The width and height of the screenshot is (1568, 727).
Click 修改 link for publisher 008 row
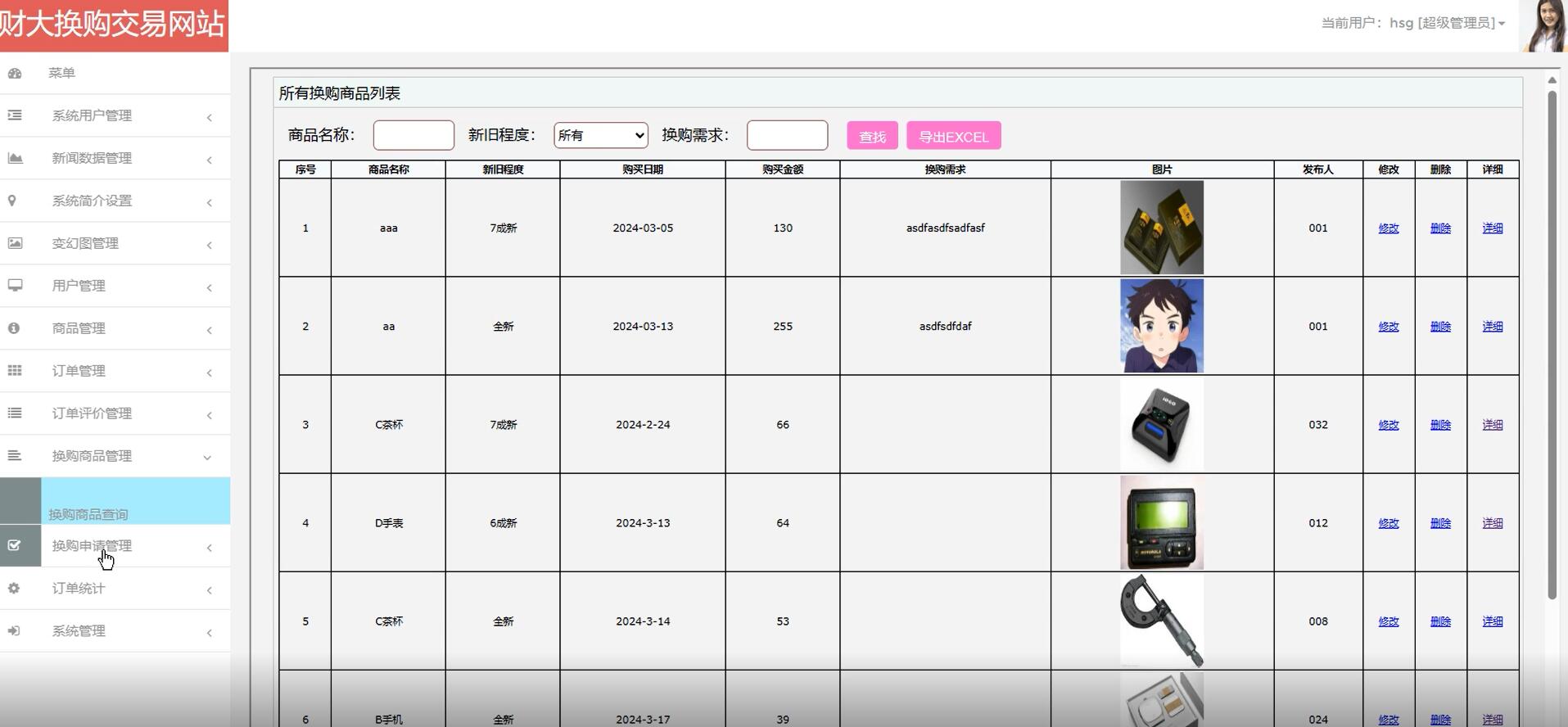coord(1389,621)
